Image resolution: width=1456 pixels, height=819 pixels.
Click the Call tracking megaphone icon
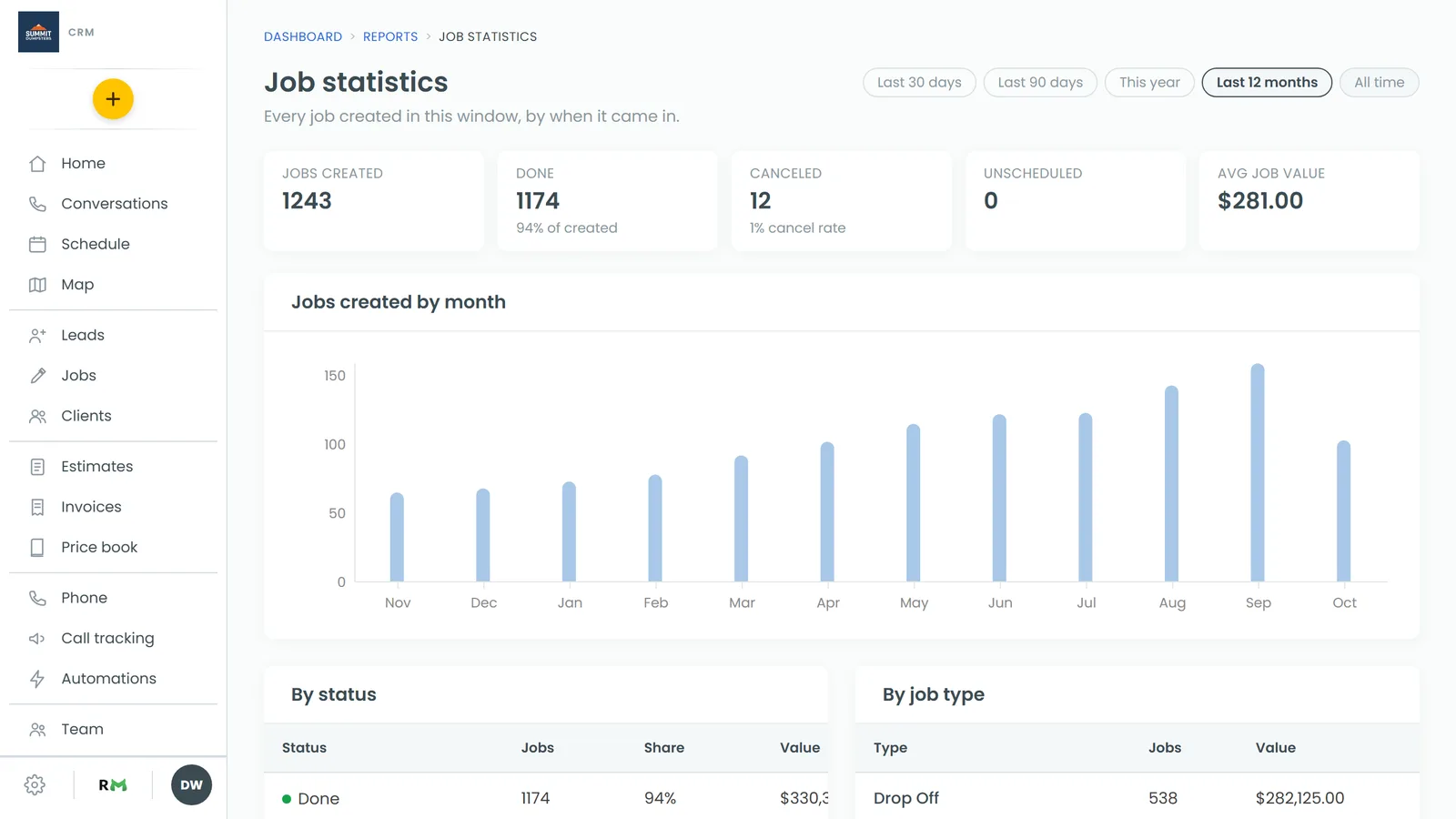37,638
